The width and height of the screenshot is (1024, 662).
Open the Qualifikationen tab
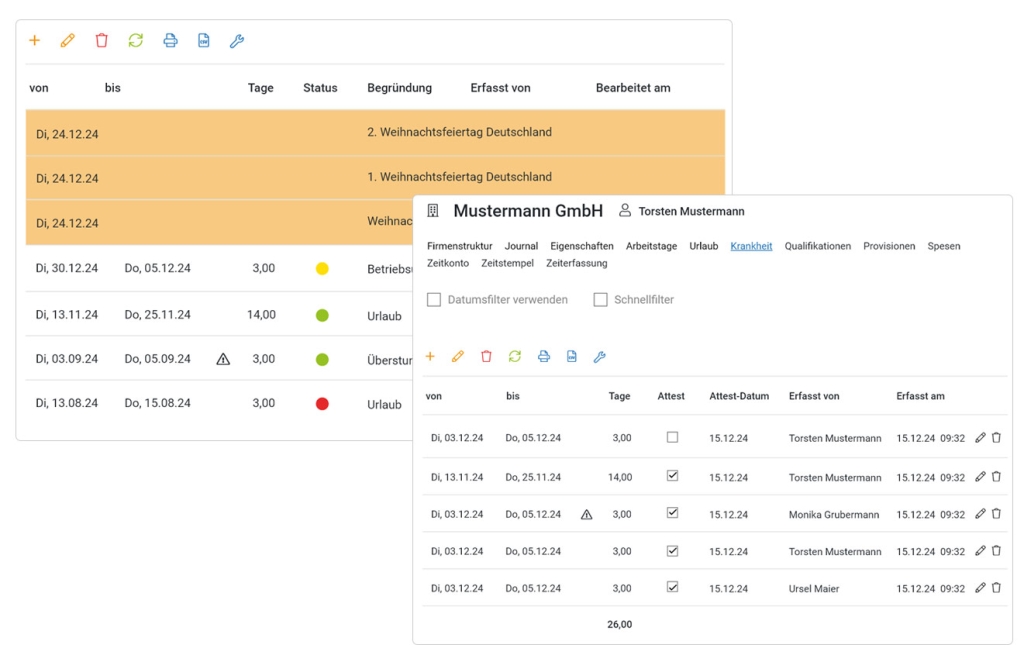point(818,246)
